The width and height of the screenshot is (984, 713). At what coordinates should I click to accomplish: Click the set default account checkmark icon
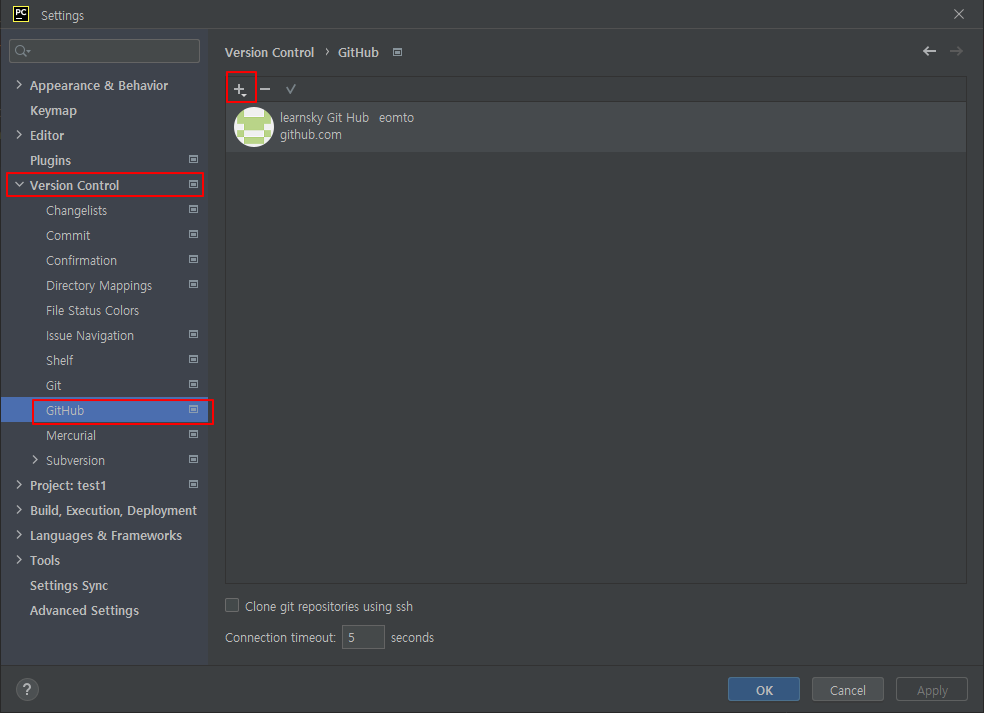[x=291, y=89]
